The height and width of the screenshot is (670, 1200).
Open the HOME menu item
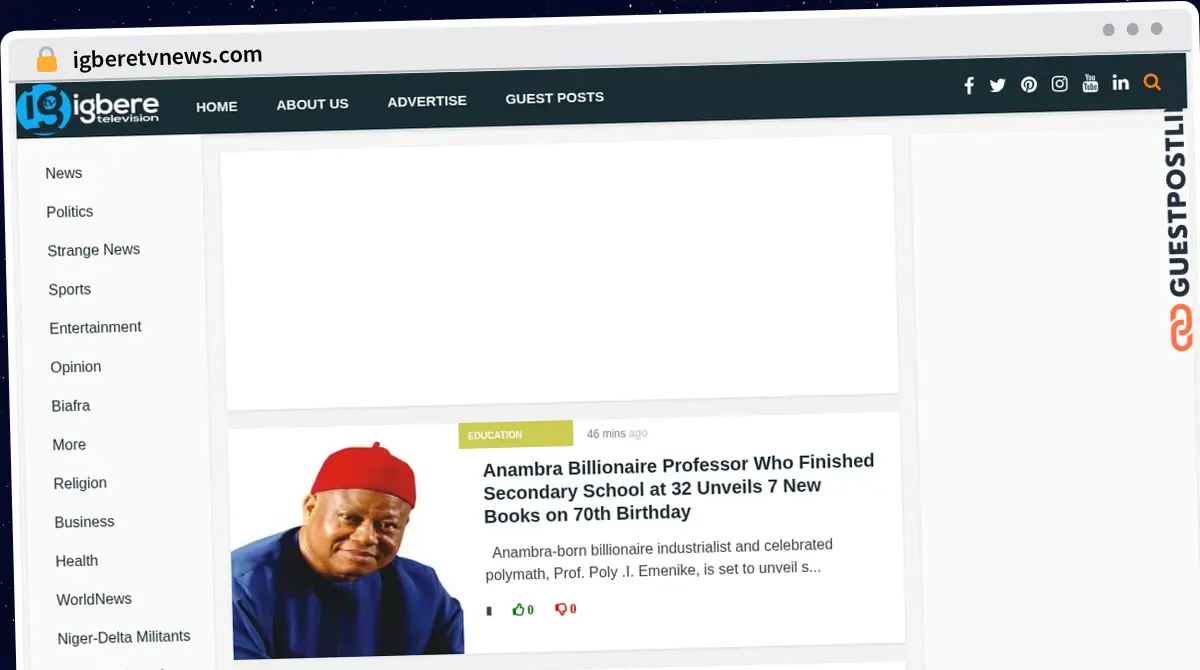(217, 106)
